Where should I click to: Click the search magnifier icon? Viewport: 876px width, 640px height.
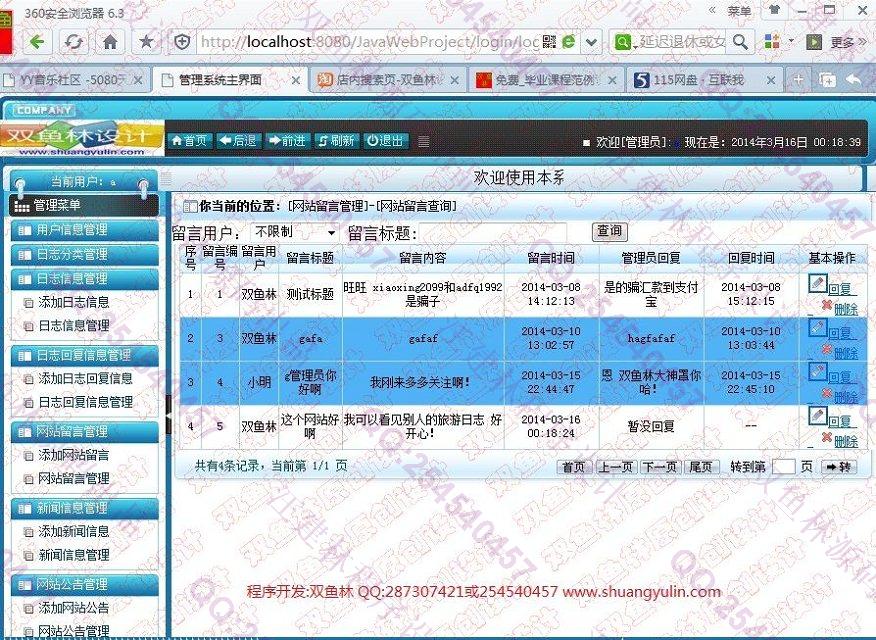click(x=740, y=41)
